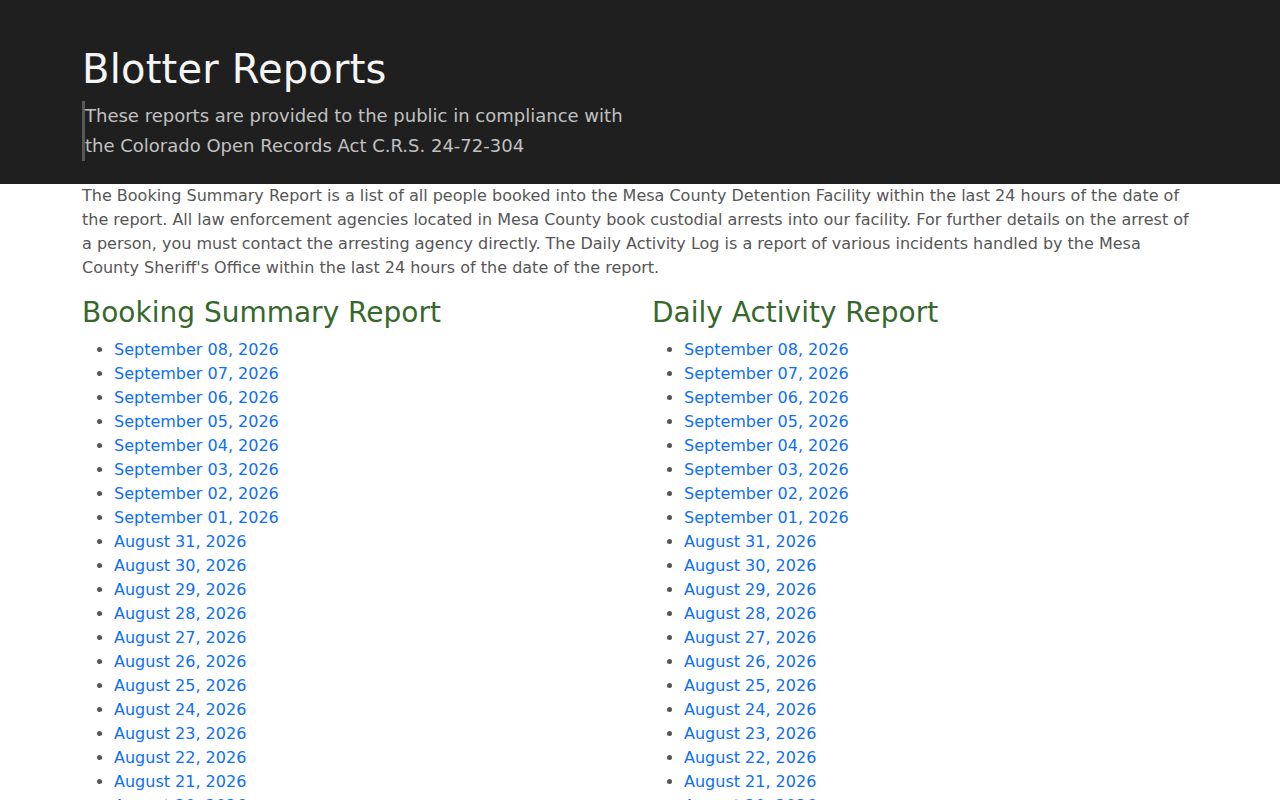
Task: Open Booking Summary Report for September 01, 2026
Action: [x=196, y=517]
